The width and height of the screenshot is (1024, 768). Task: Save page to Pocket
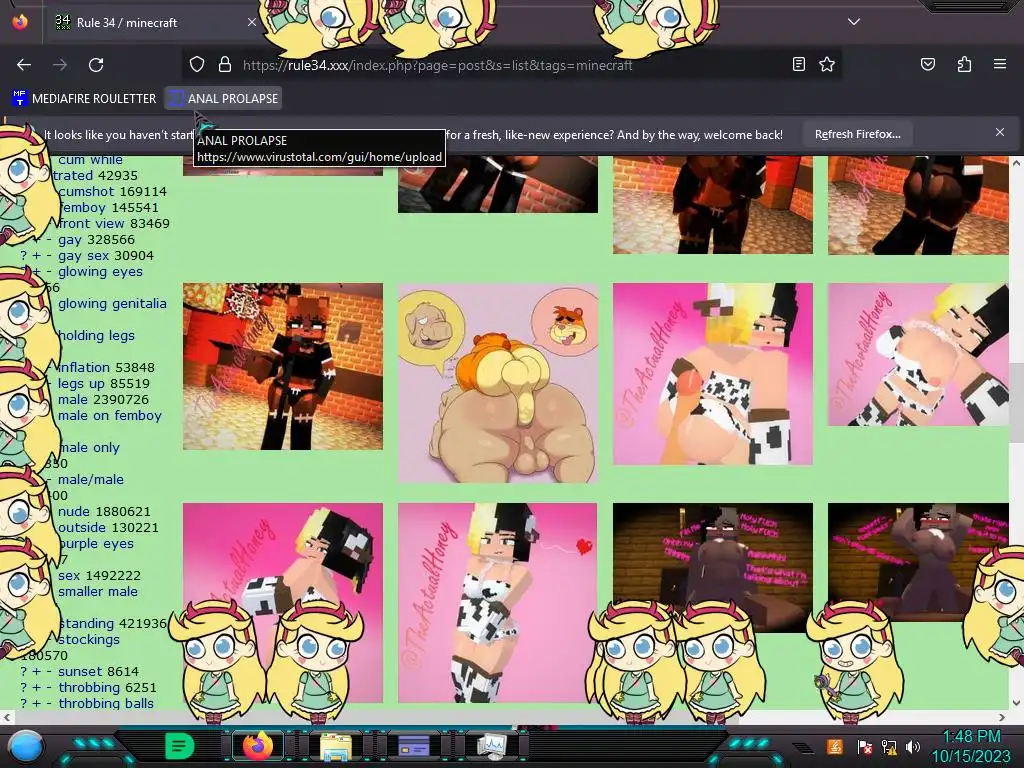click(x=927, y=64)
